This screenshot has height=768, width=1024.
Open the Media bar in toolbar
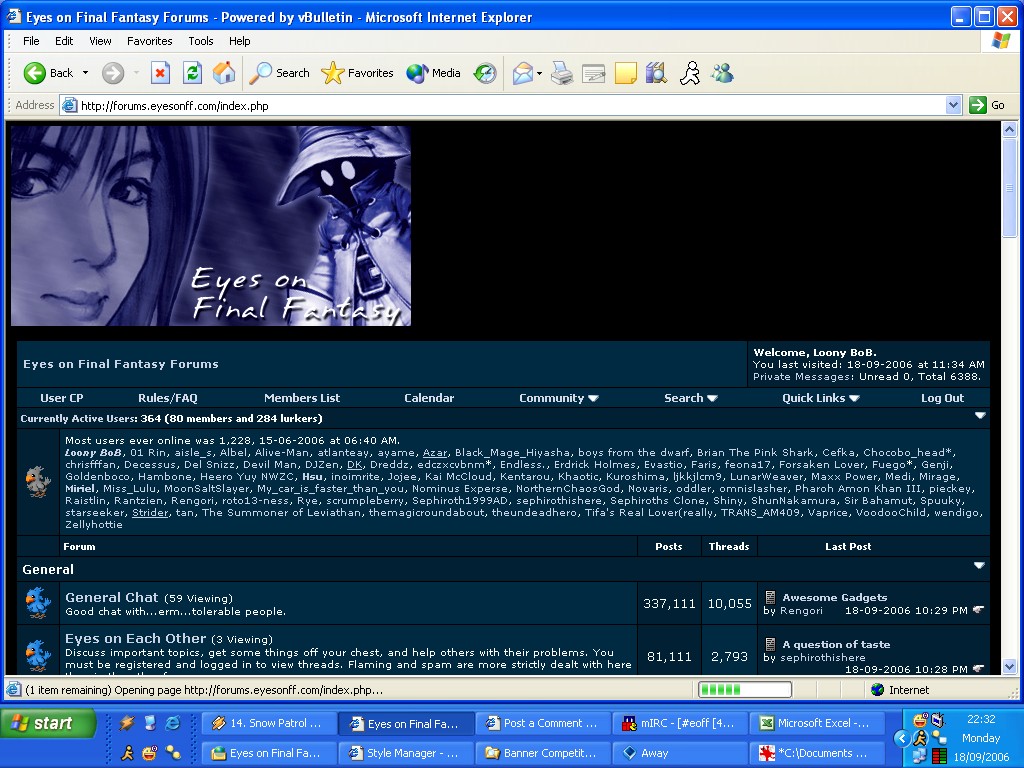[x=434, y=73]
